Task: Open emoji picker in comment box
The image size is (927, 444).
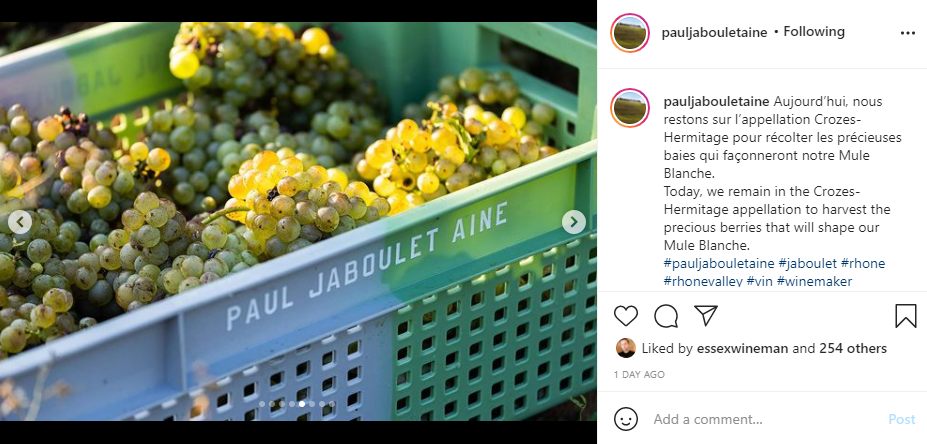Action: [x=626, y=419]
